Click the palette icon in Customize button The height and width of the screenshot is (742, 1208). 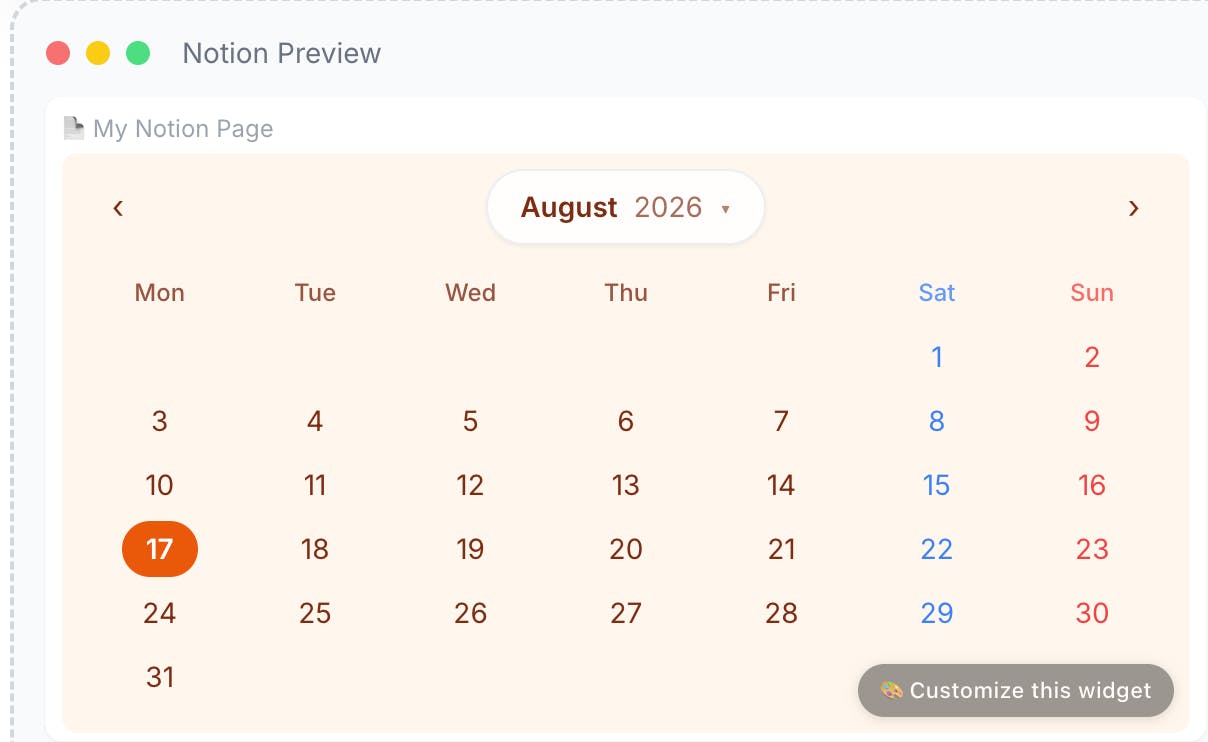pos(891,691)
